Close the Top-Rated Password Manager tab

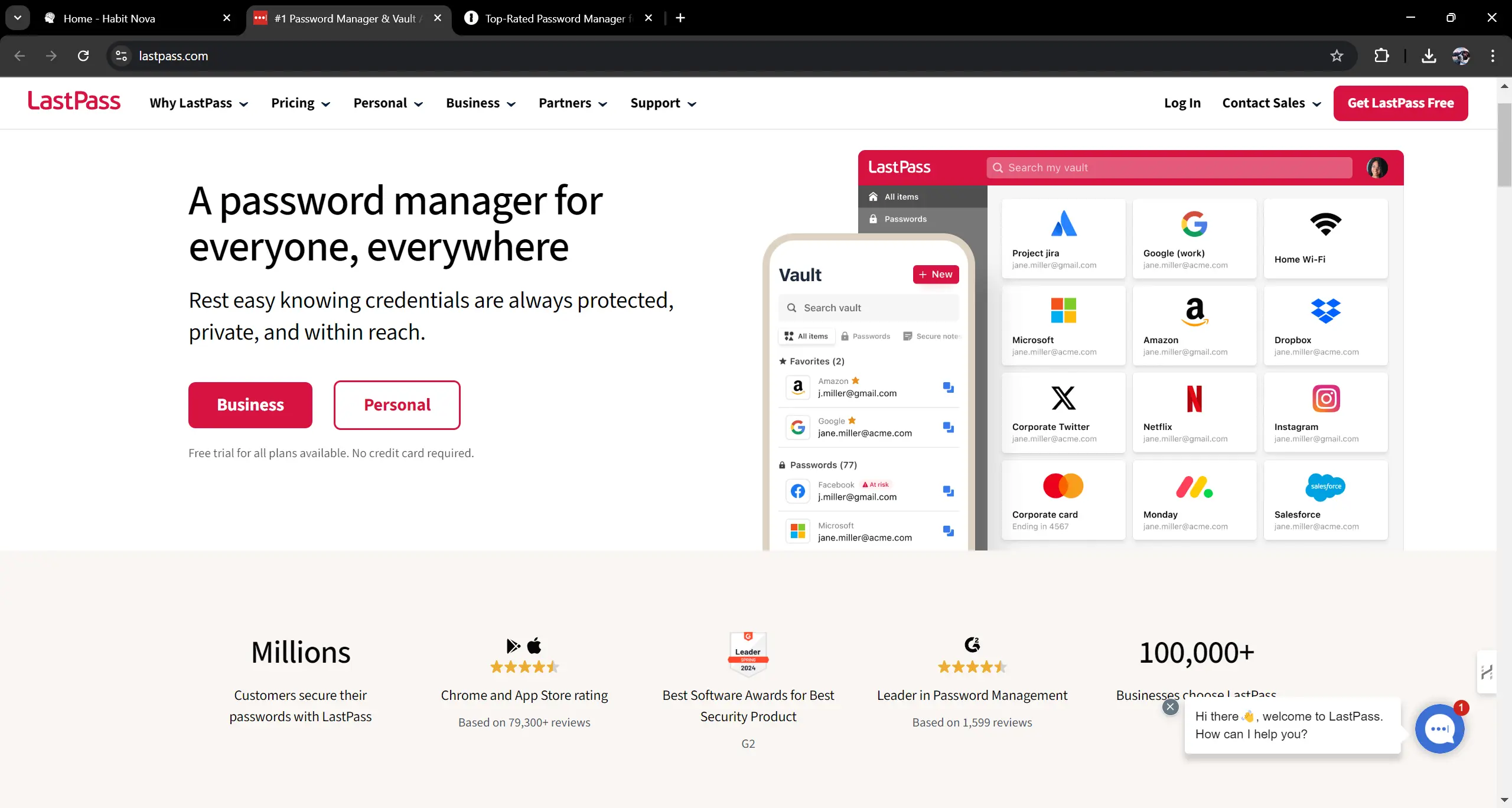tap(649, 18)
